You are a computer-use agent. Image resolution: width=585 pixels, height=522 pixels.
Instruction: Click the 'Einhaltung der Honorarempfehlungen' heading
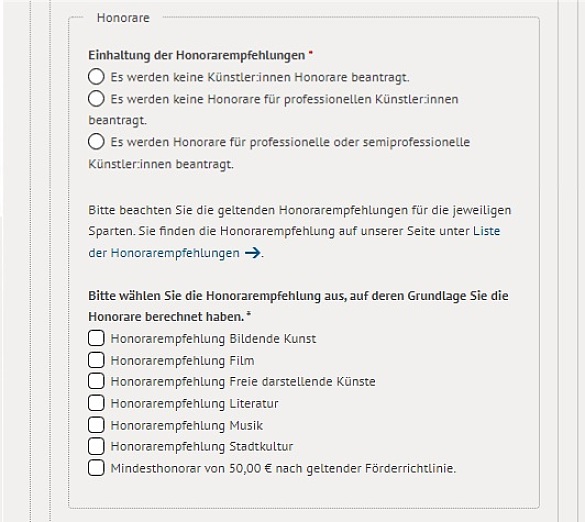[197, 55]
